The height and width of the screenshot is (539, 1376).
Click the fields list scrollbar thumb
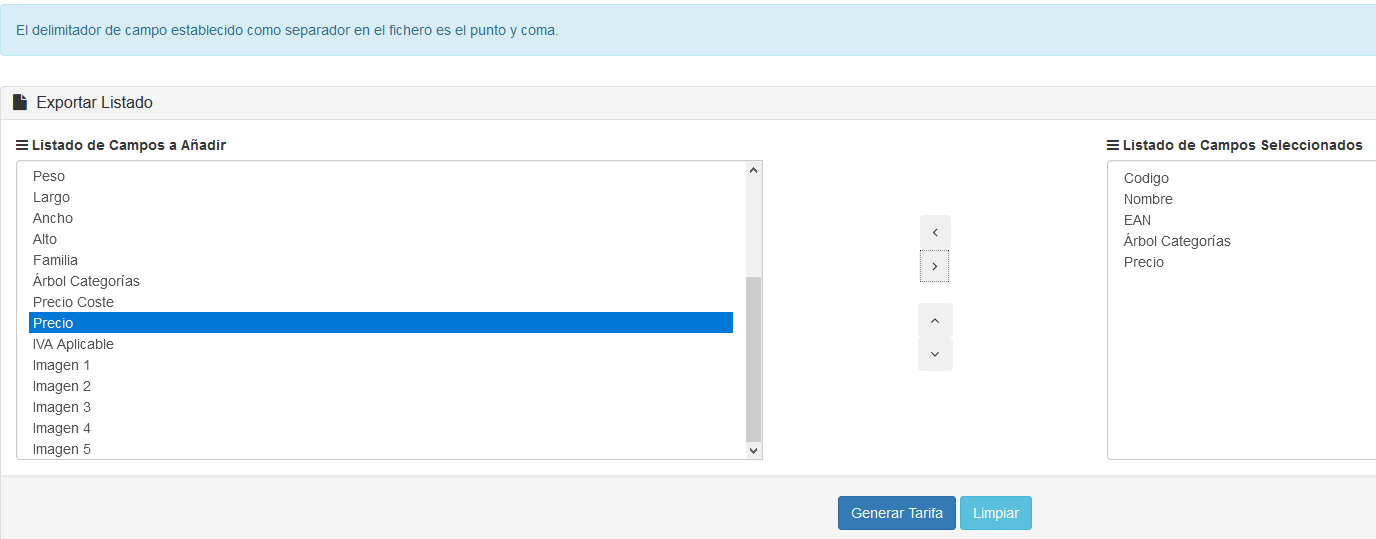(754, 359)
